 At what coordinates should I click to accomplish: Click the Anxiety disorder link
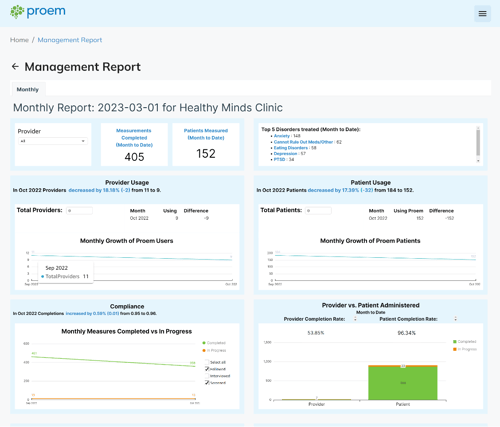coord(282,136)
